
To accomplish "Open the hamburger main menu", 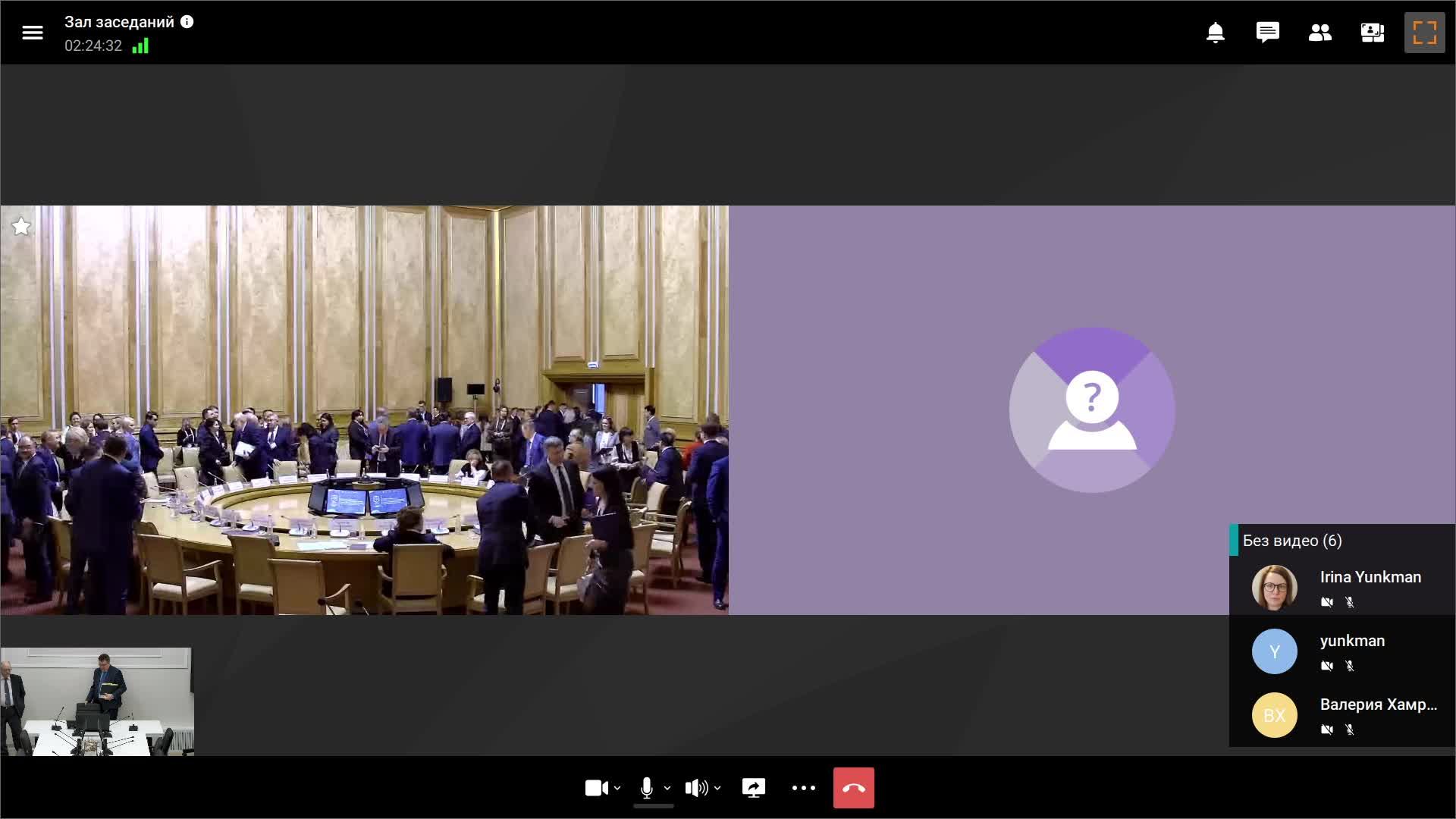I will coord(33,33).
